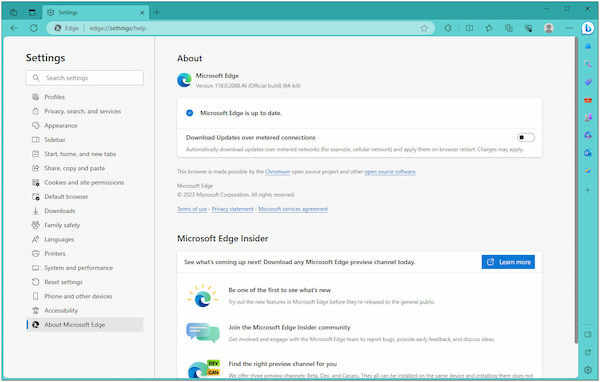Add page to favorites star icon
The image size is (600, 382).
point(424,28)
